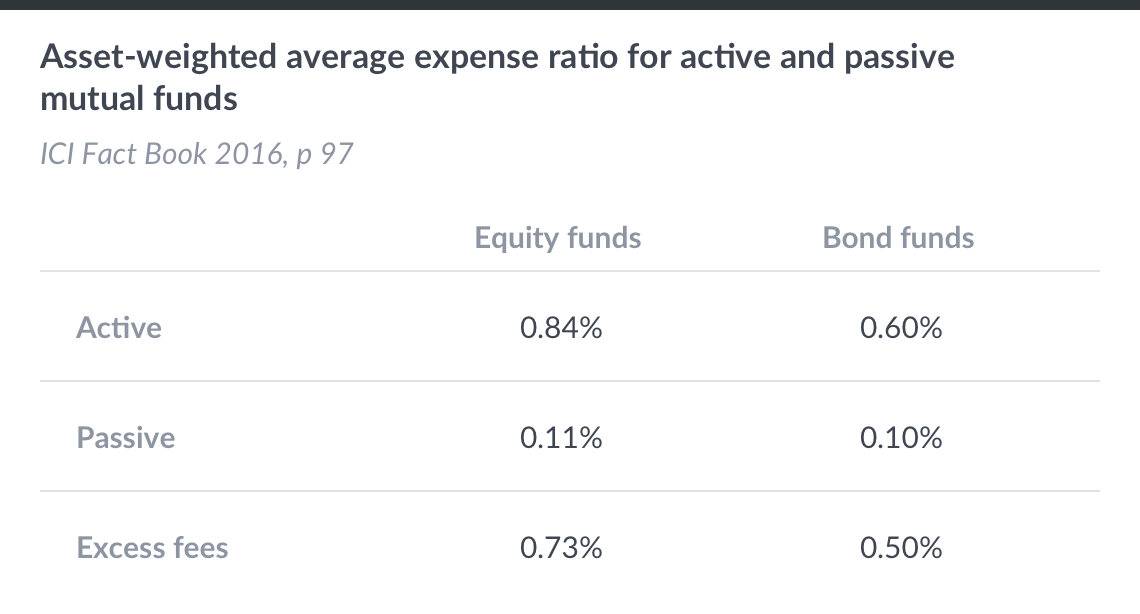Image resolution: width=1140 pixels, height=614 pixels.
Task: Click the 'p 97' page reference
Action: 325,155
